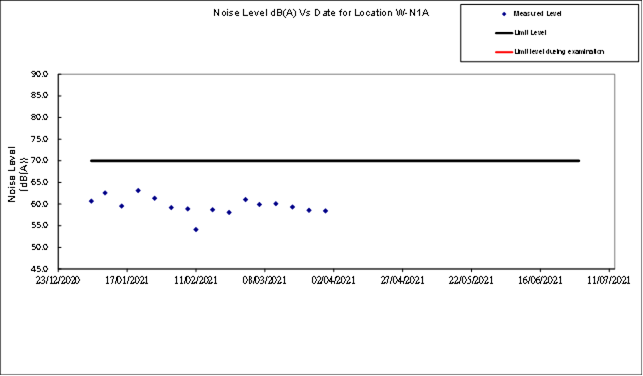Viewport: 643px width, 376px height.
Task: Click the 45.0 y-axis label
Action: (40, 269)
